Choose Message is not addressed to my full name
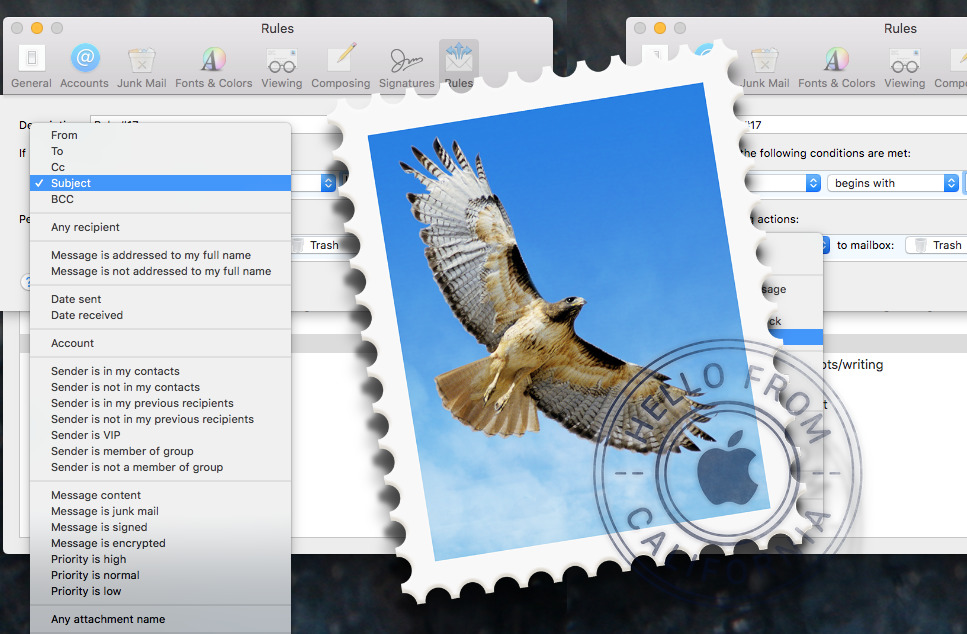Screen dimensions: 967x634 coord(160,271)
